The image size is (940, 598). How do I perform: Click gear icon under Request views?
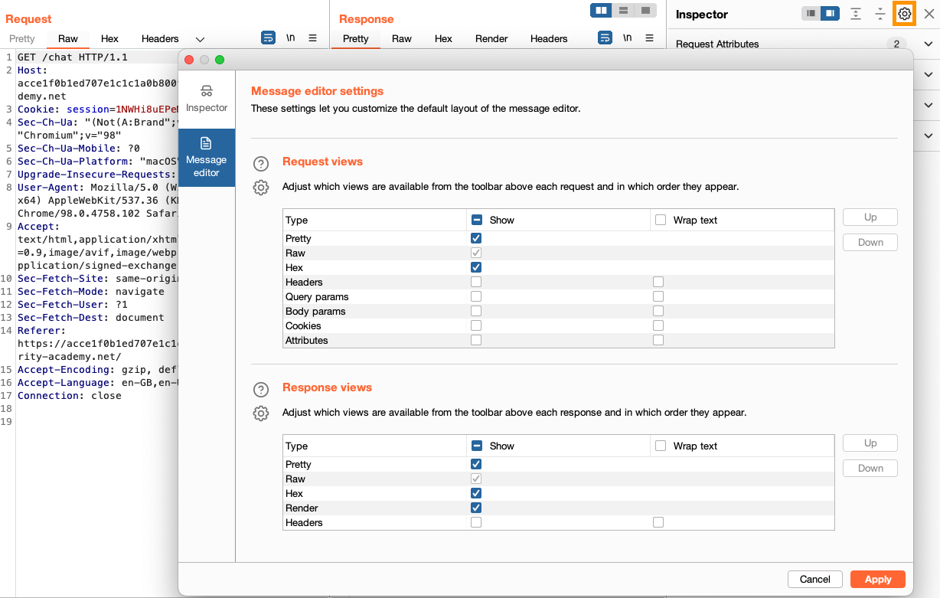coord(261,188)
